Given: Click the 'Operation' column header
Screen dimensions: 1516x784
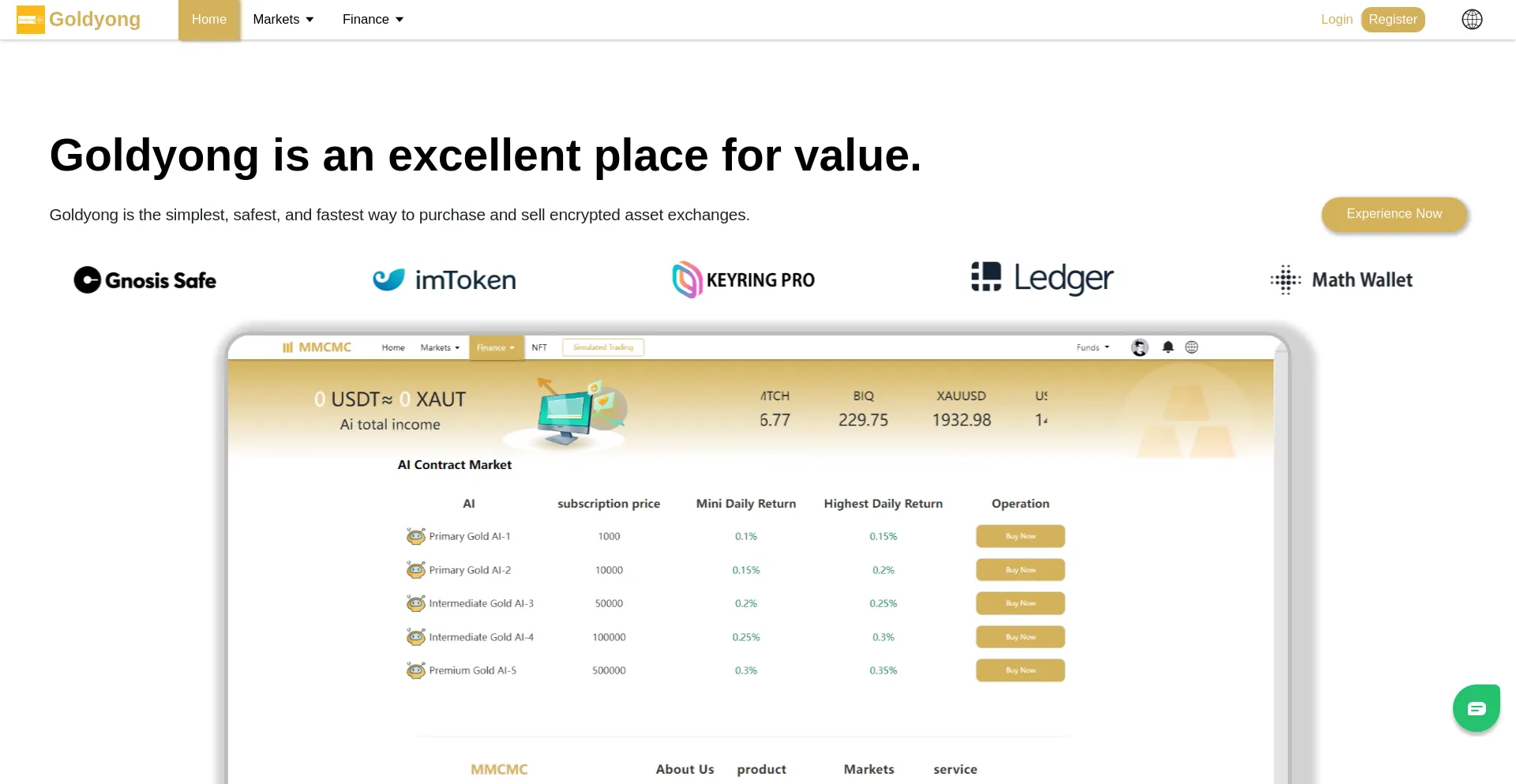Looking at the screenshot, I should [x=1020, y=504].
